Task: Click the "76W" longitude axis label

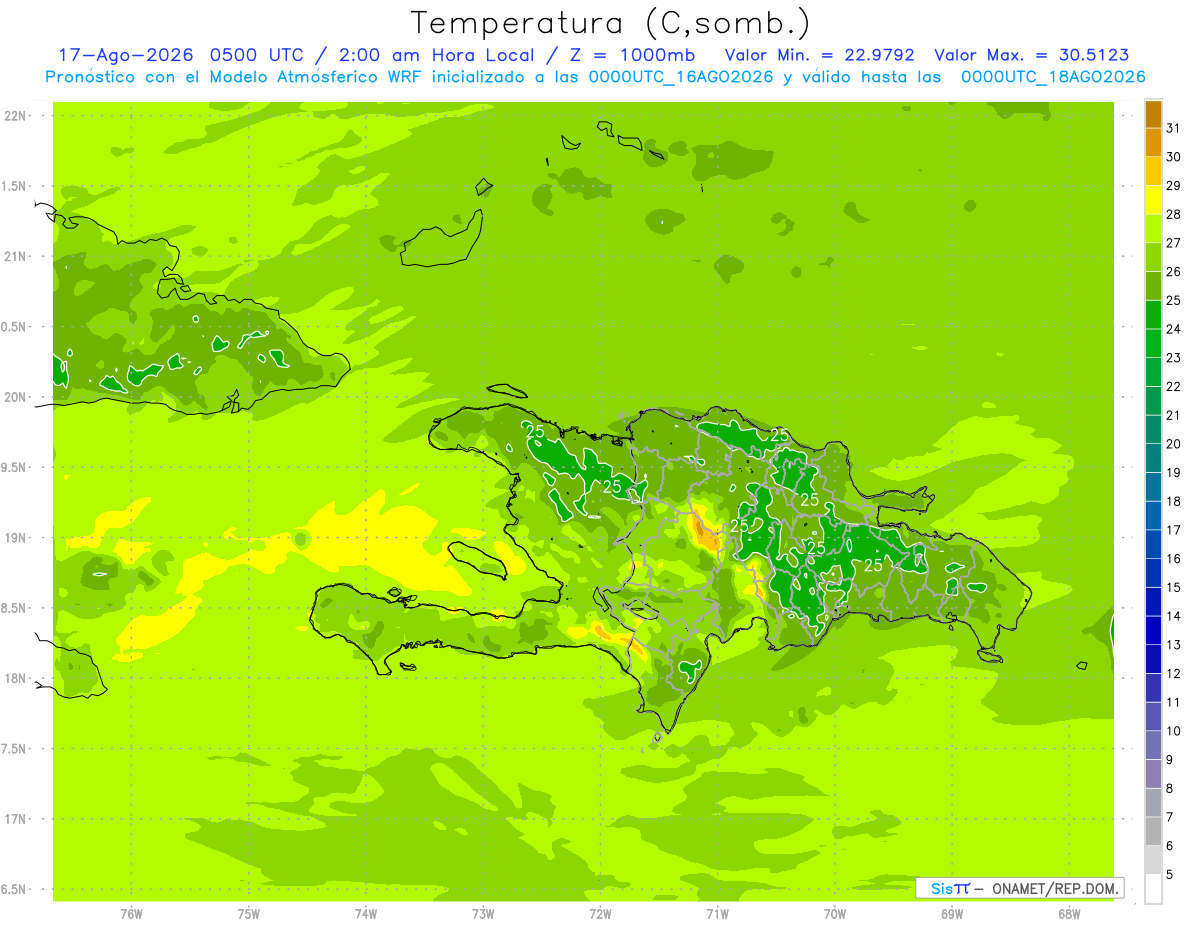Action: 131,914
